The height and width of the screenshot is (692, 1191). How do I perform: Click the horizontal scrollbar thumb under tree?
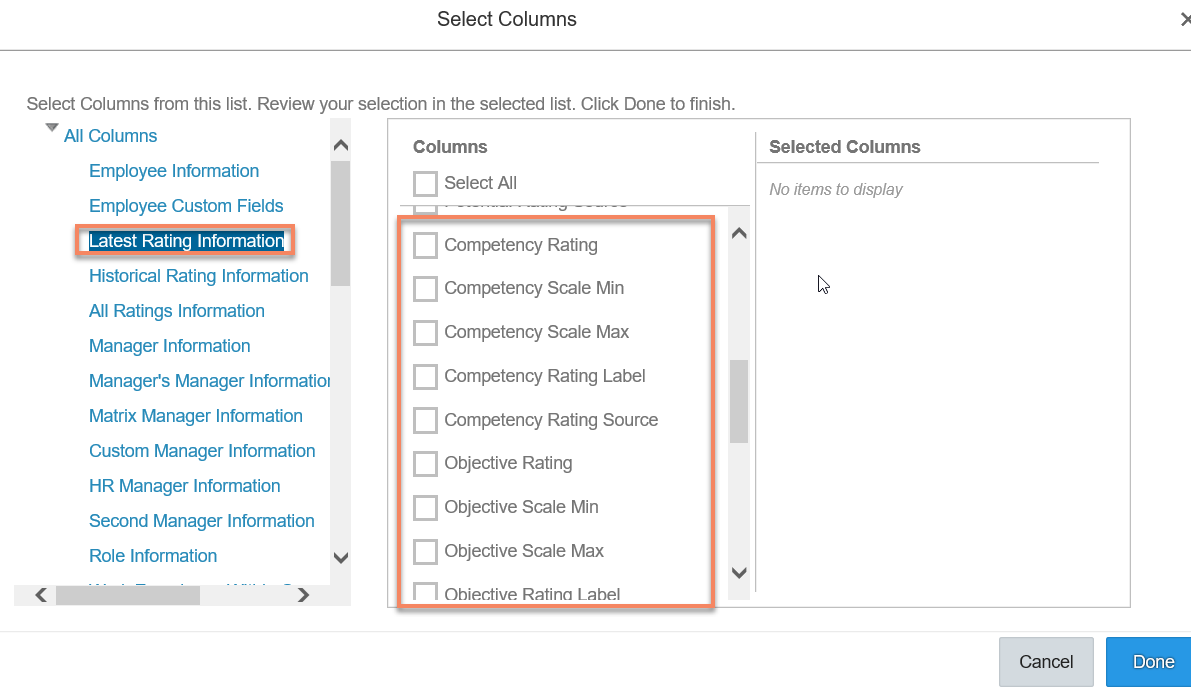point(128,596)
